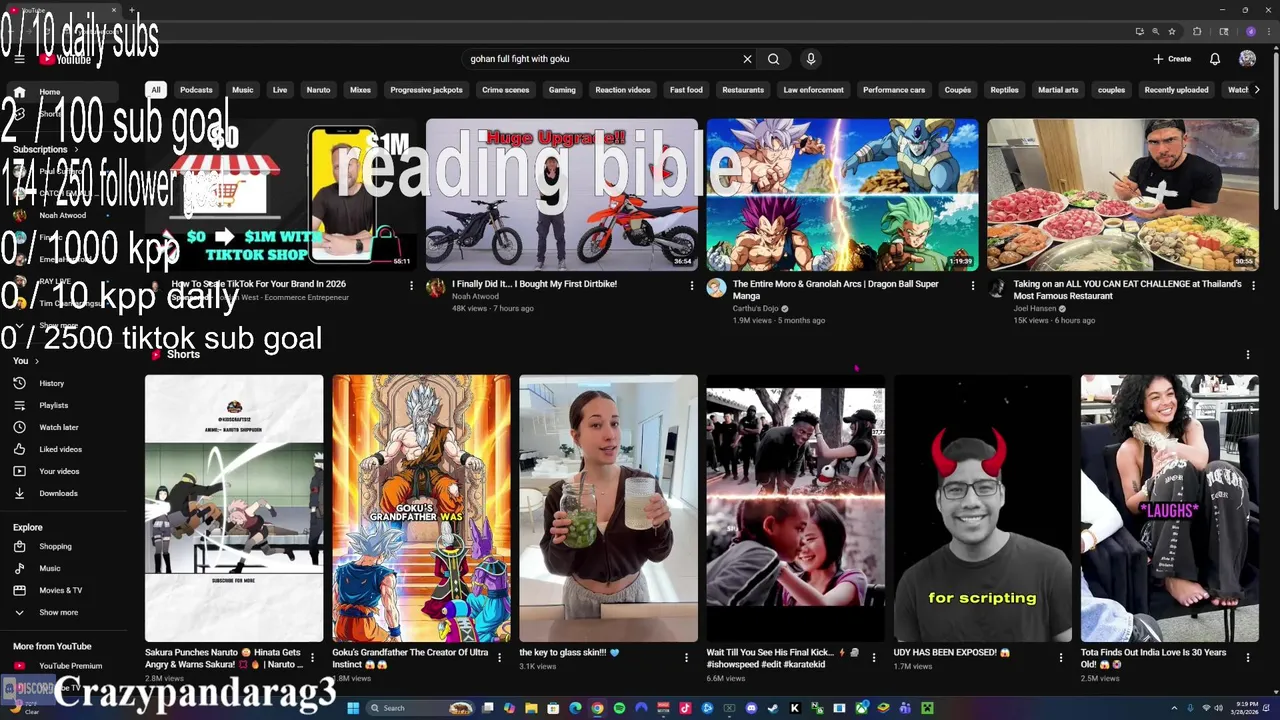Play Sakura Punches Naruto short thumbnail
This screenshot has height=720, width=1280.
(x=234, y=508)
